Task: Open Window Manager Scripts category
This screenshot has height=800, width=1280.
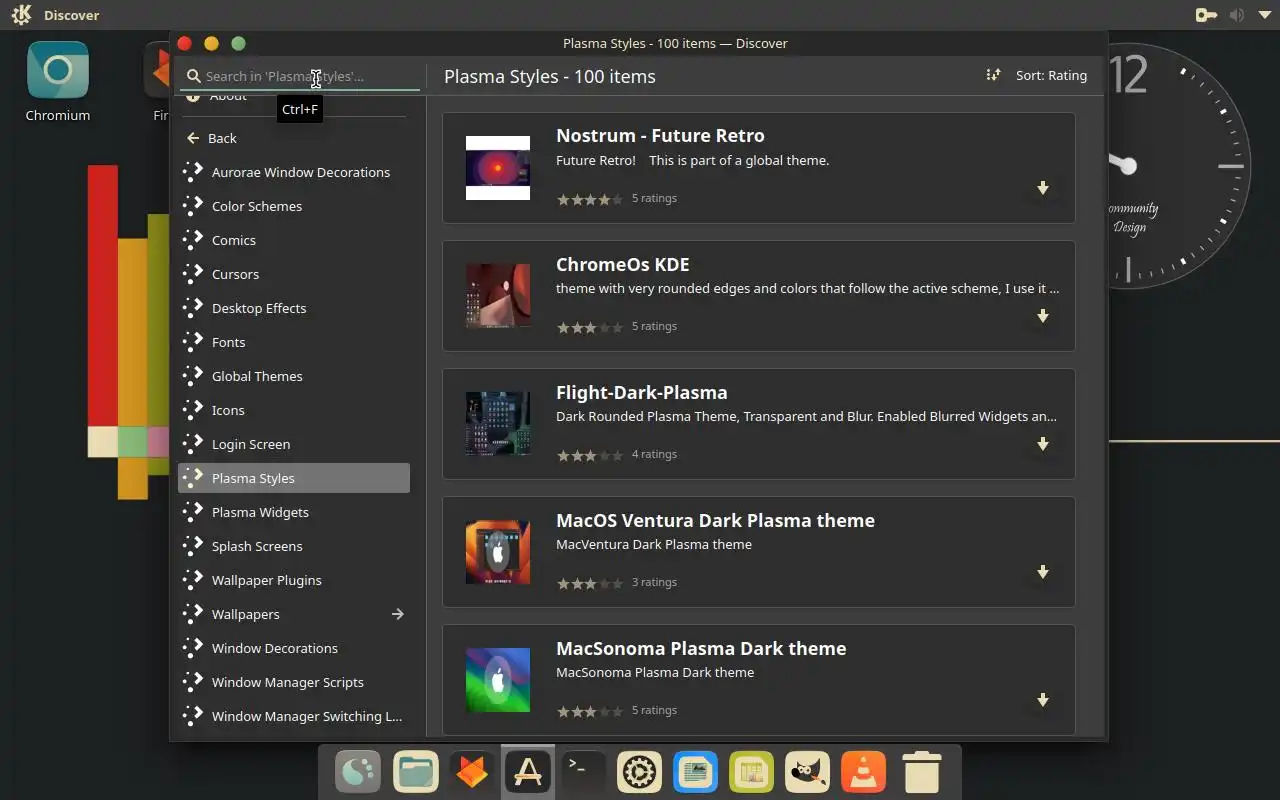Action: (294, 682)
